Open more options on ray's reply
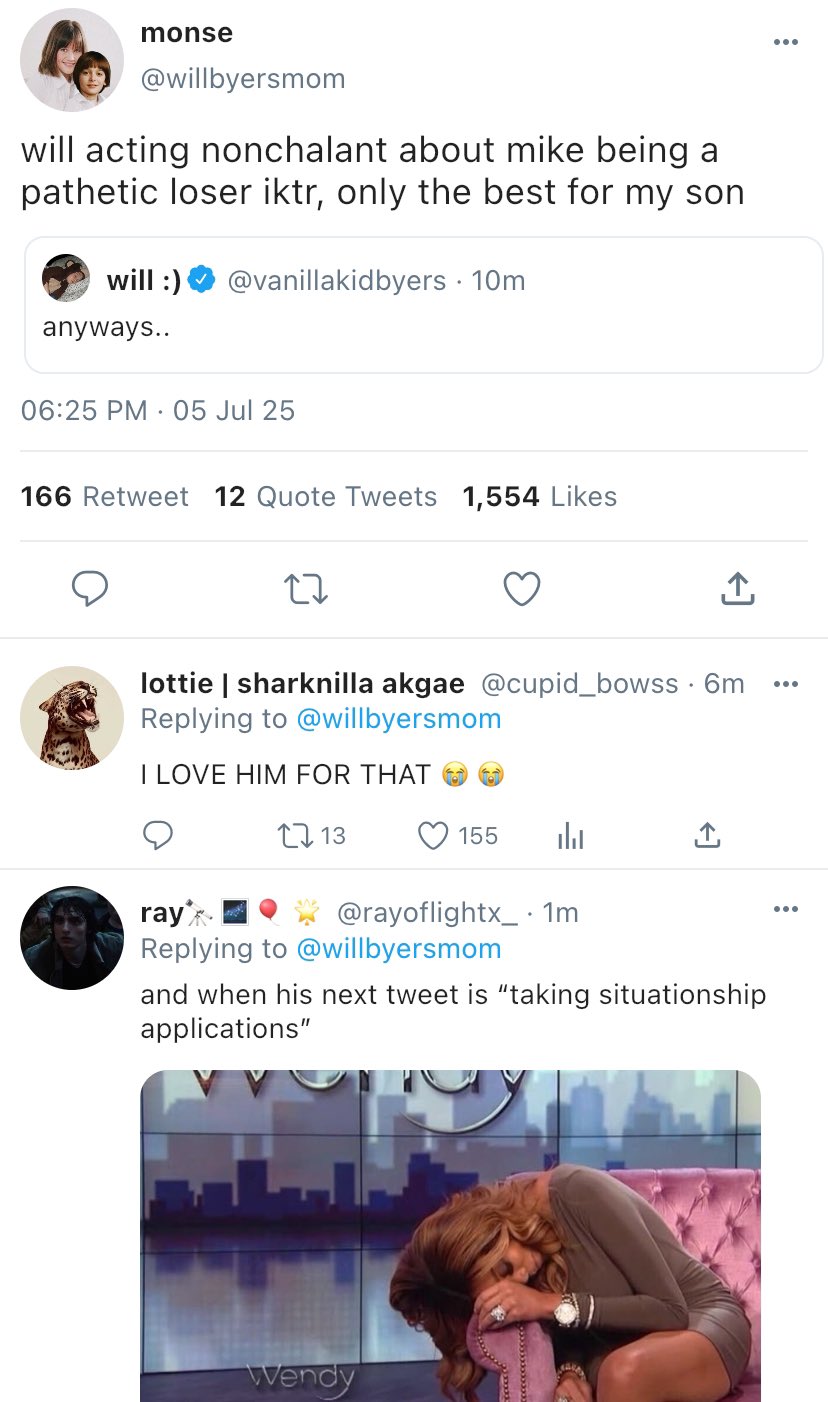 tap(786, 909)
